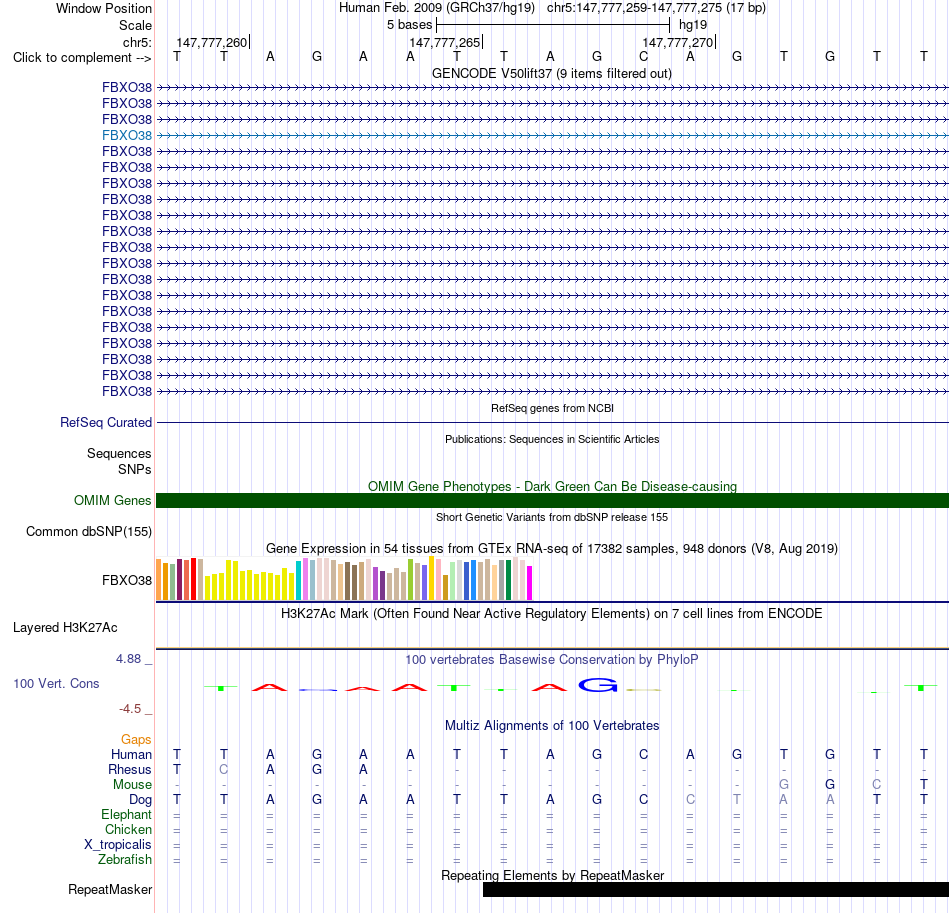The height and width of the screenshot is (913, 950).
Task: Click the magenta last bar in GTEx chart
Action: pos(530,583)
